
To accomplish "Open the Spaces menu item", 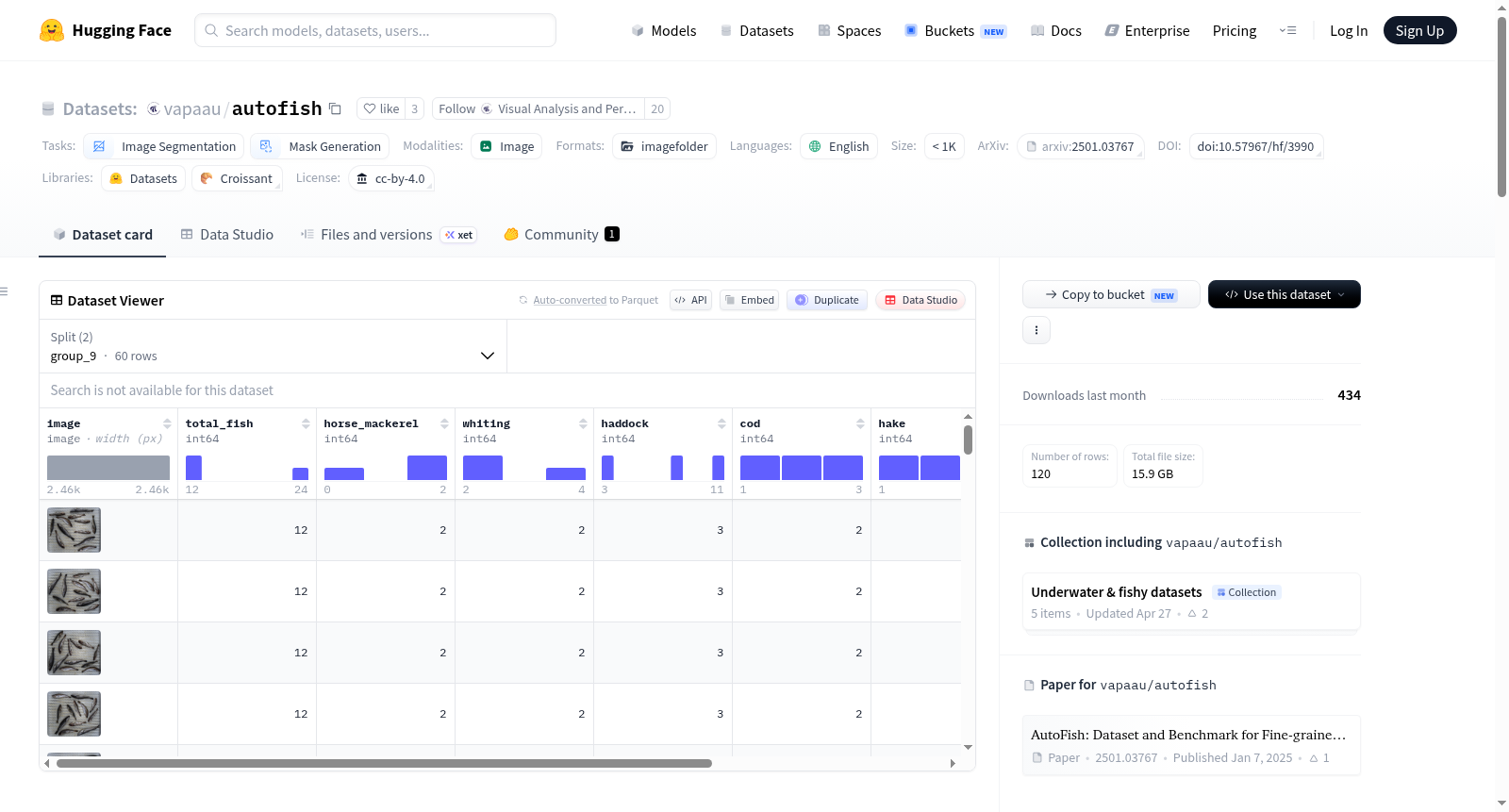I will click(850, 30).
